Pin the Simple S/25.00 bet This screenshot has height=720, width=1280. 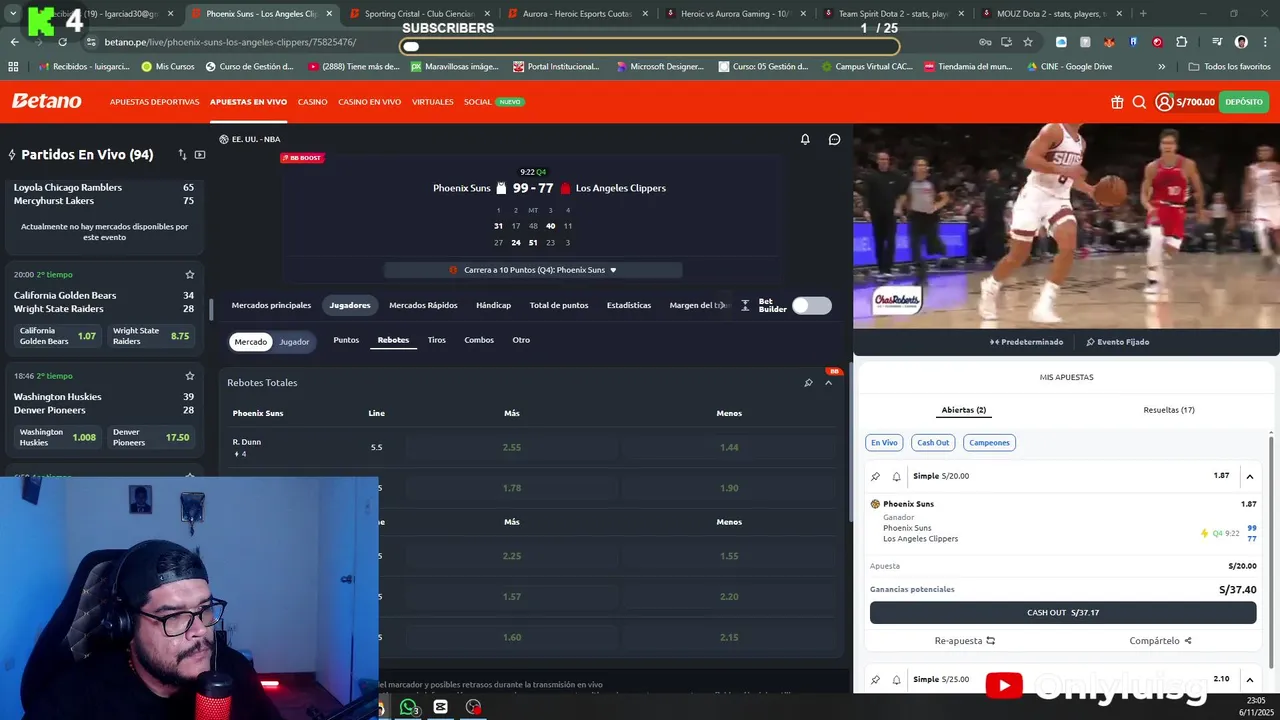(x=875, y=679)
